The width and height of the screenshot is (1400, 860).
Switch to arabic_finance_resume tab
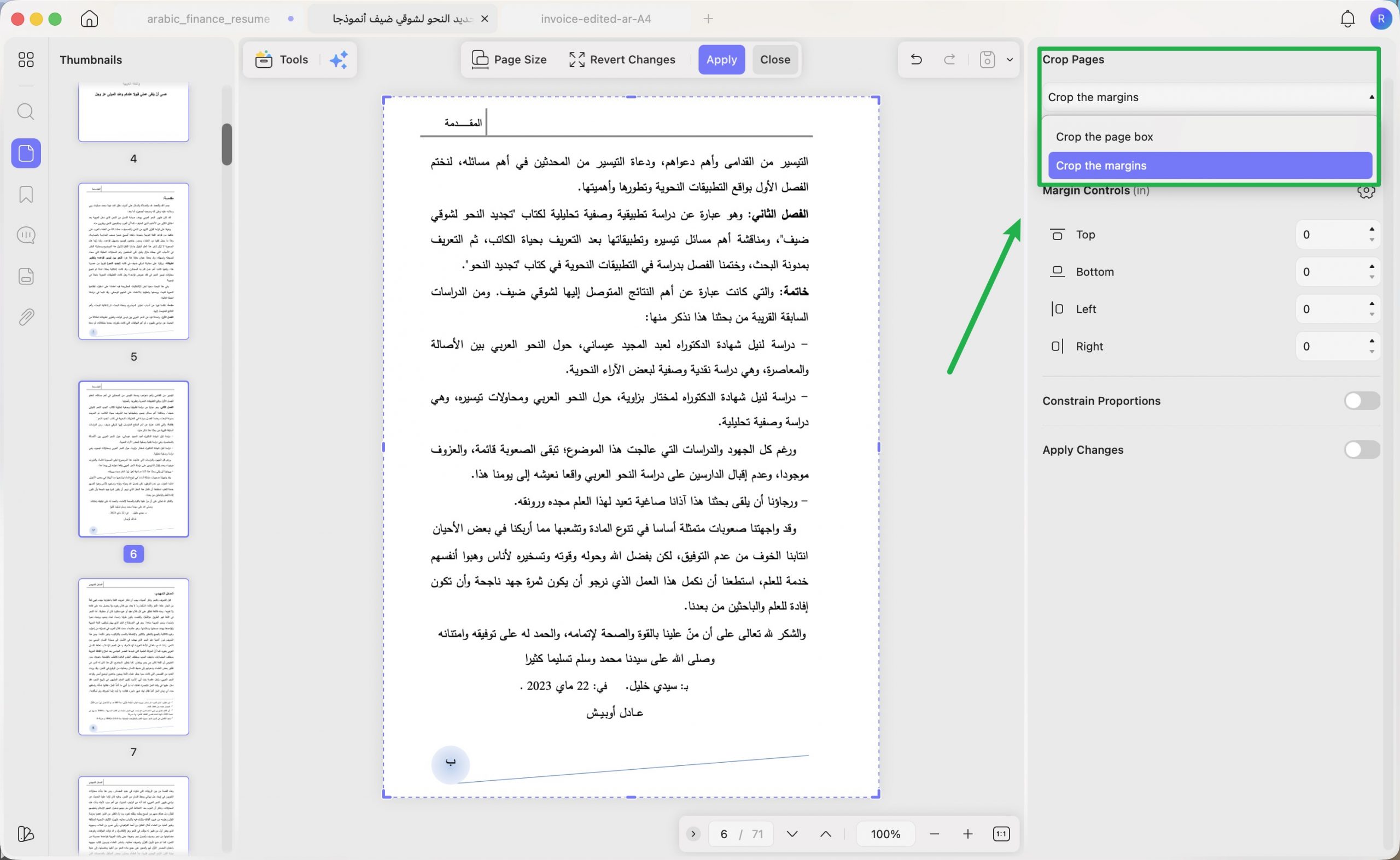(208, 19)
